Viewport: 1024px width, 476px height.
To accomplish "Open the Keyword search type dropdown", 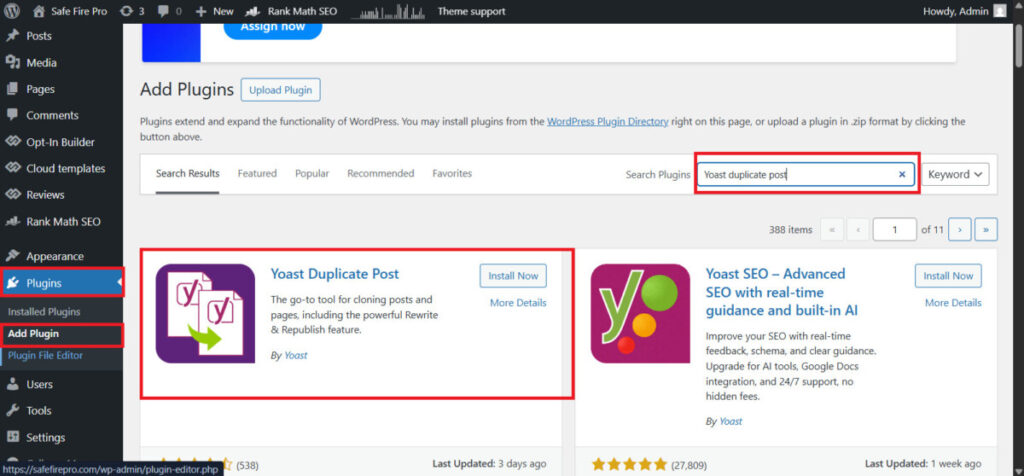I will pyautogui.click(x=955, y=174).
